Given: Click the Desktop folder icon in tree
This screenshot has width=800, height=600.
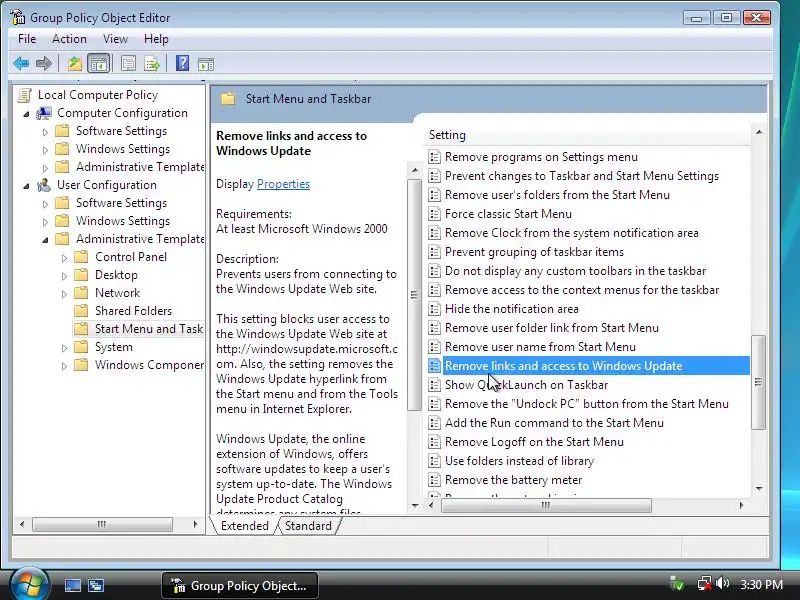Looking at the screenshot, I should pyautogui.click(x=81, y=275).
